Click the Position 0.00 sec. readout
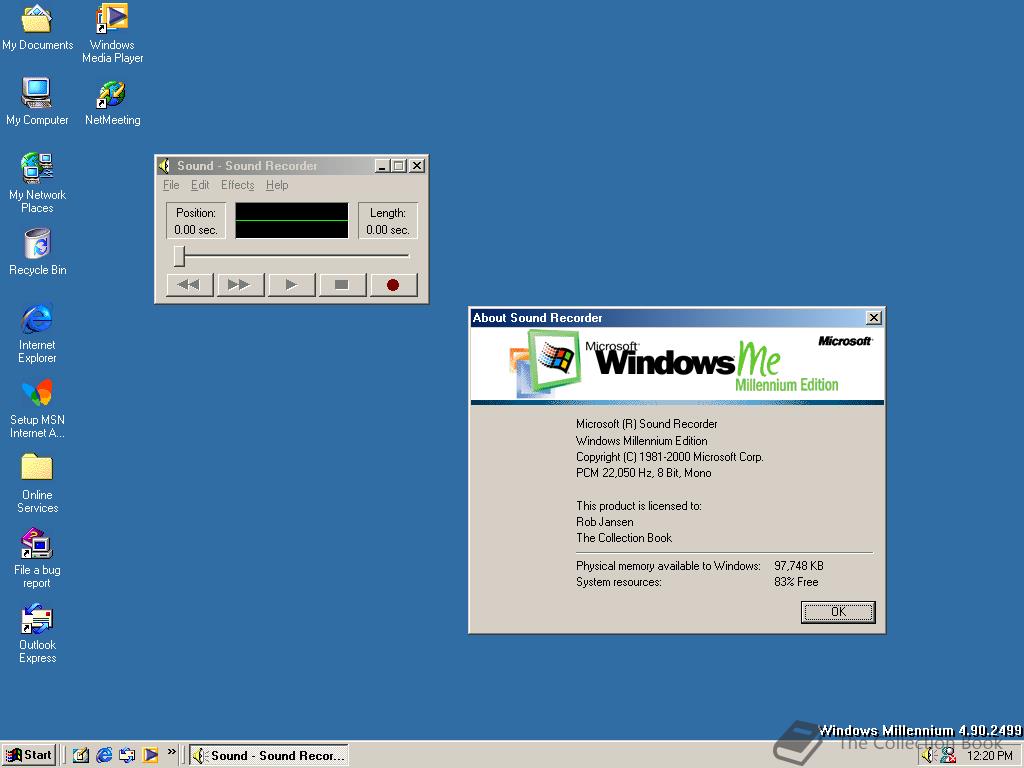 196,221
